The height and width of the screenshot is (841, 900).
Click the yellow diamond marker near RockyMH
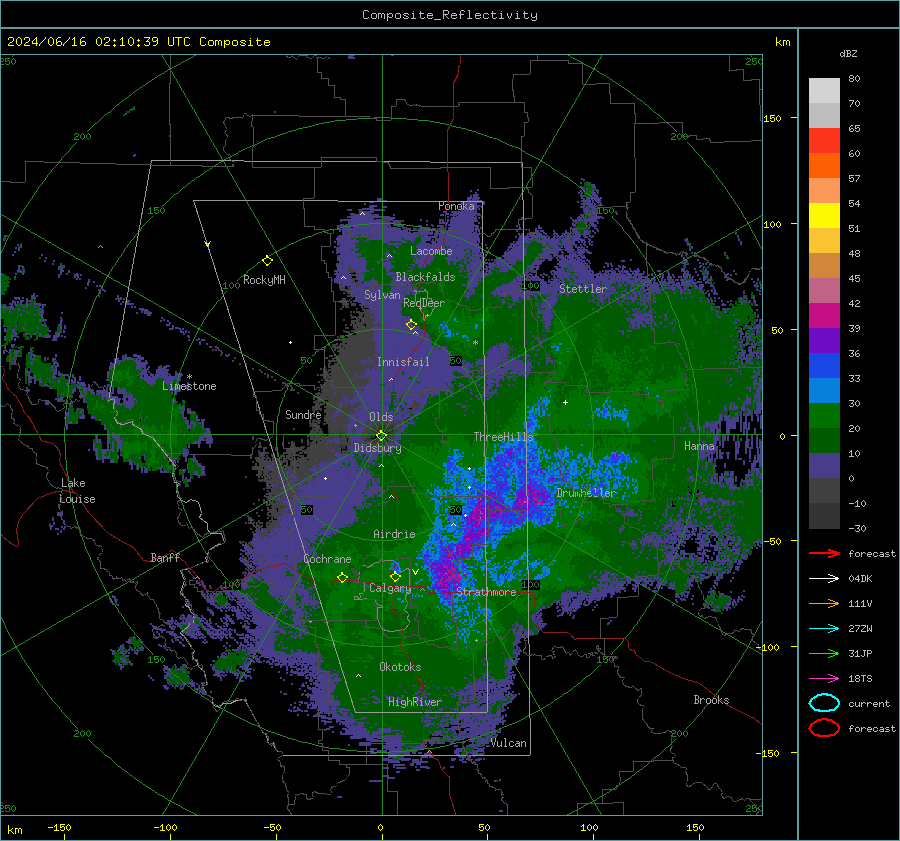[x=267, y=261]
